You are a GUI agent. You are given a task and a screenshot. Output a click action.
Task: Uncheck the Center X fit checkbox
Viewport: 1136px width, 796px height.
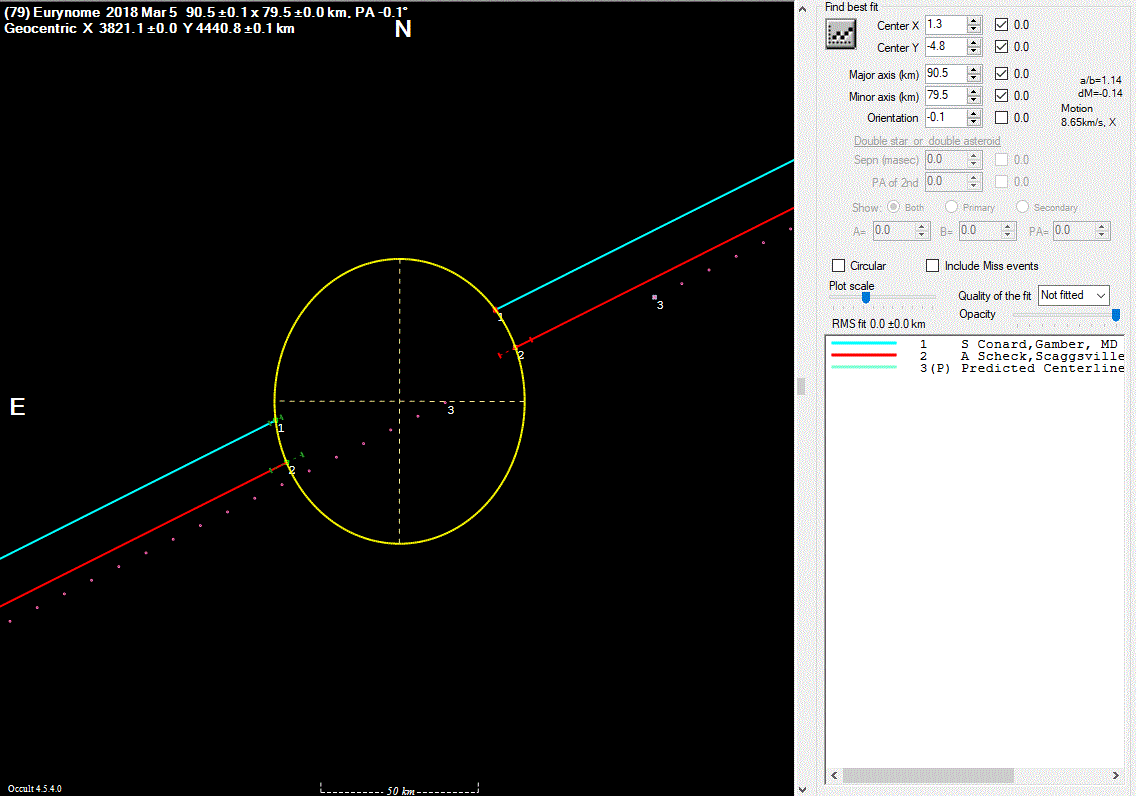pyautogui.click(x=1001, y=25)
